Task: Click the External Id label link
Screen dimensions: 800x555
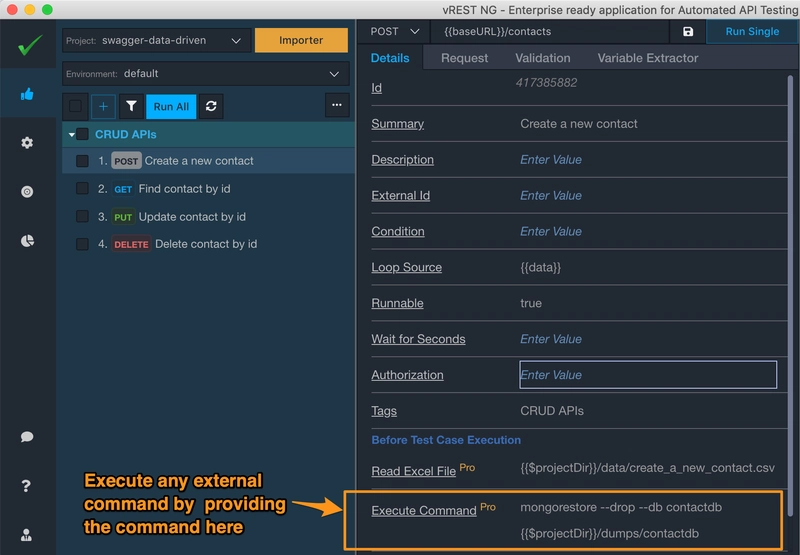Action: tap(401, 196)
